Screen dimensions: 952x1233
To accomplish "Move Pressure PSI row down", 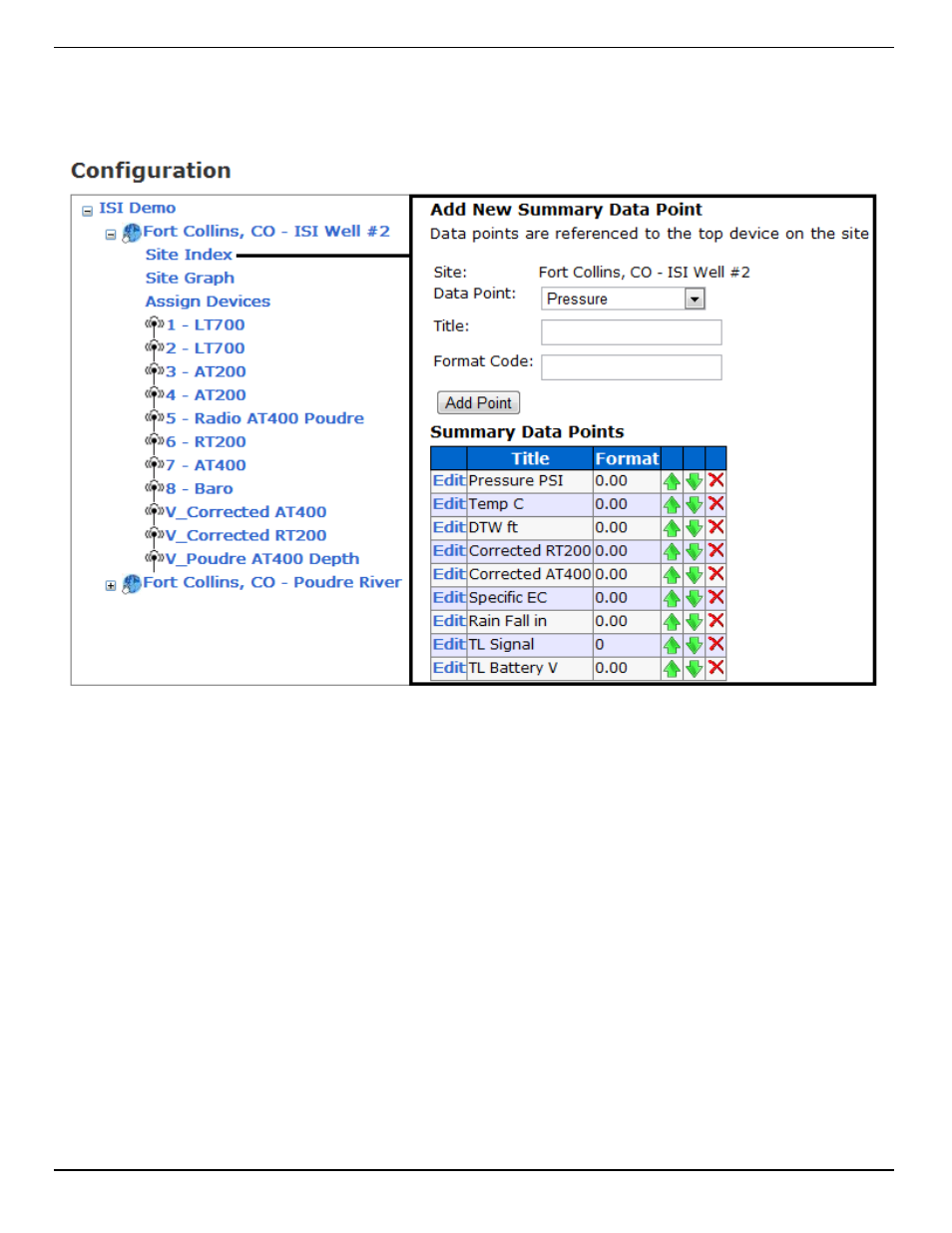I will tap(695, 481).
